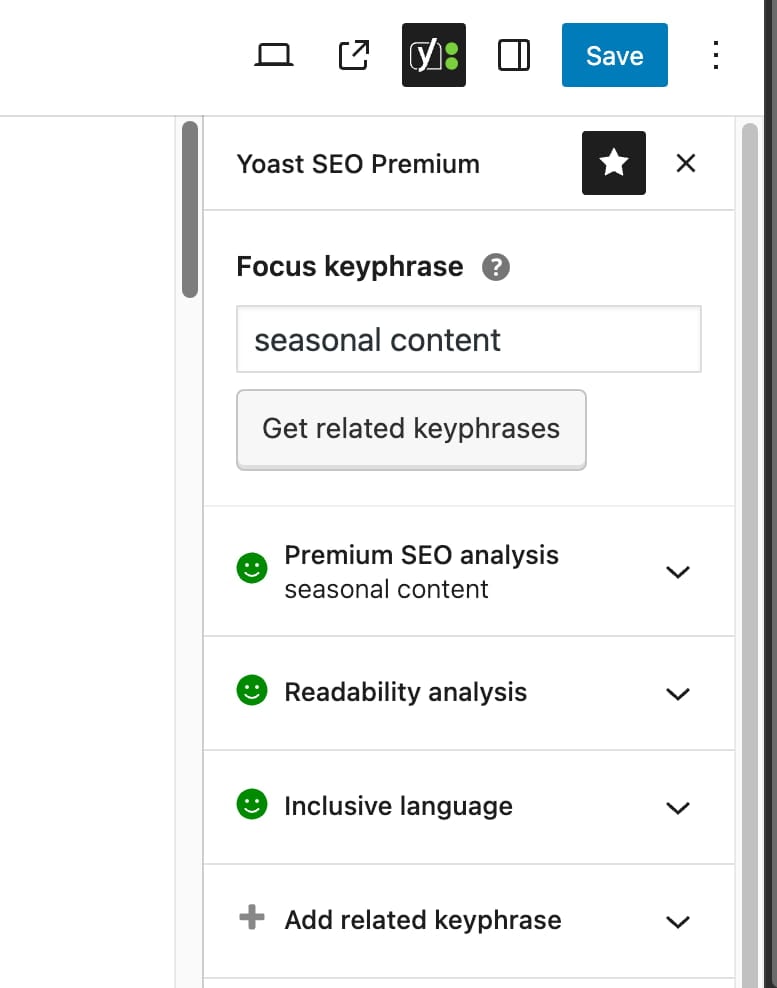Expand the Premium SEO analysis section
This screenshot has width=777, height=988.
(678, 572)
